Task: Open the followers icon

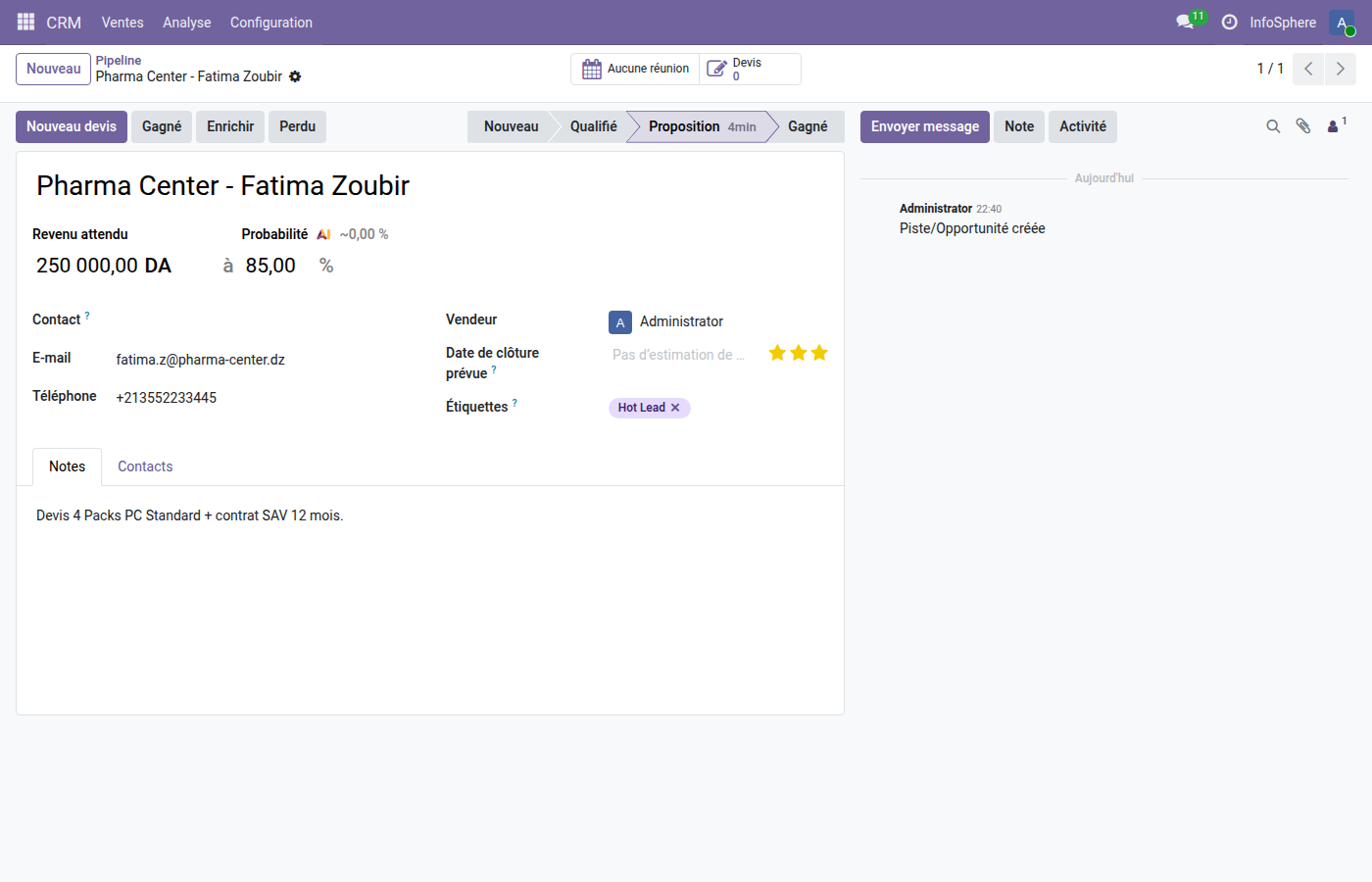Action: coord(1334,126)
